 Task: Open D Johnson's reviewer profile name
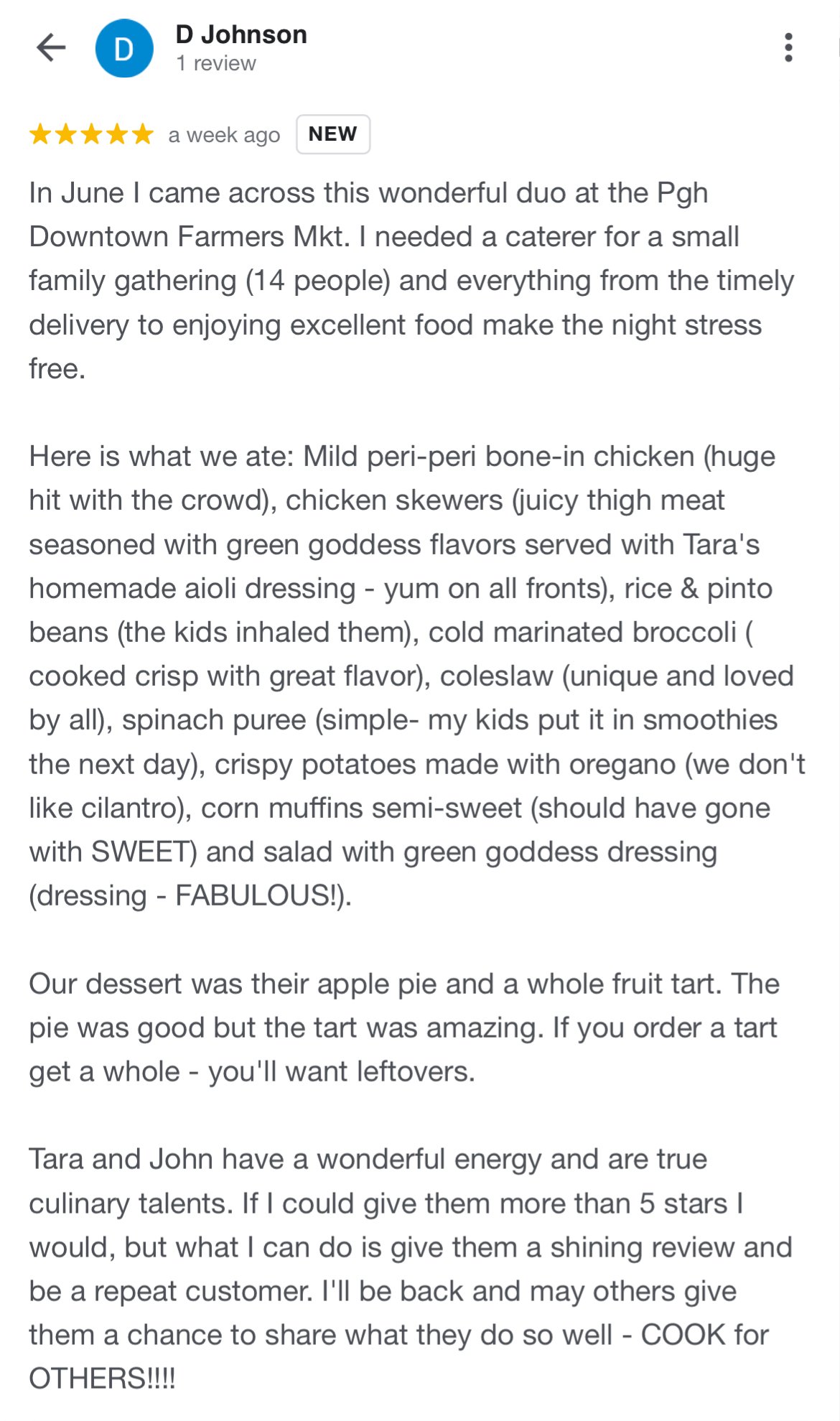[241, 34]
